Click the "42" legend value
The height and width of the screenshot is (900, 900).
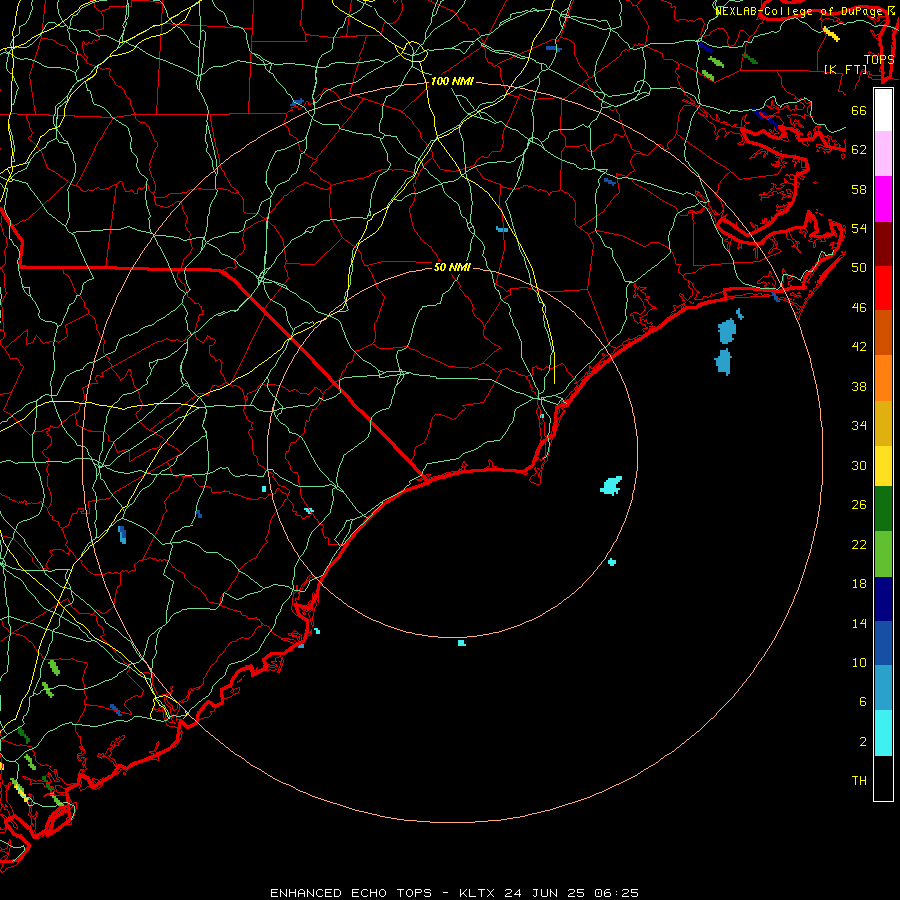[x=859, y=347]
